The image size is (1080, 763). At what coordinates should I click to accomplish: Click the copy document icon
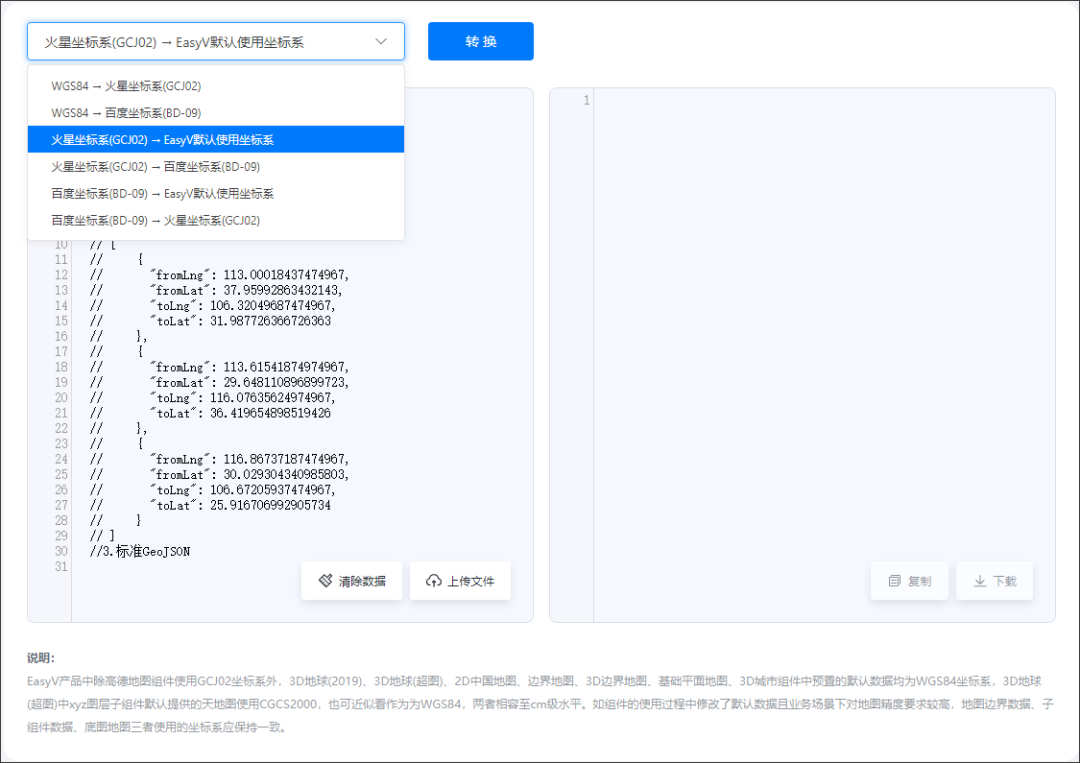(894, 581)
